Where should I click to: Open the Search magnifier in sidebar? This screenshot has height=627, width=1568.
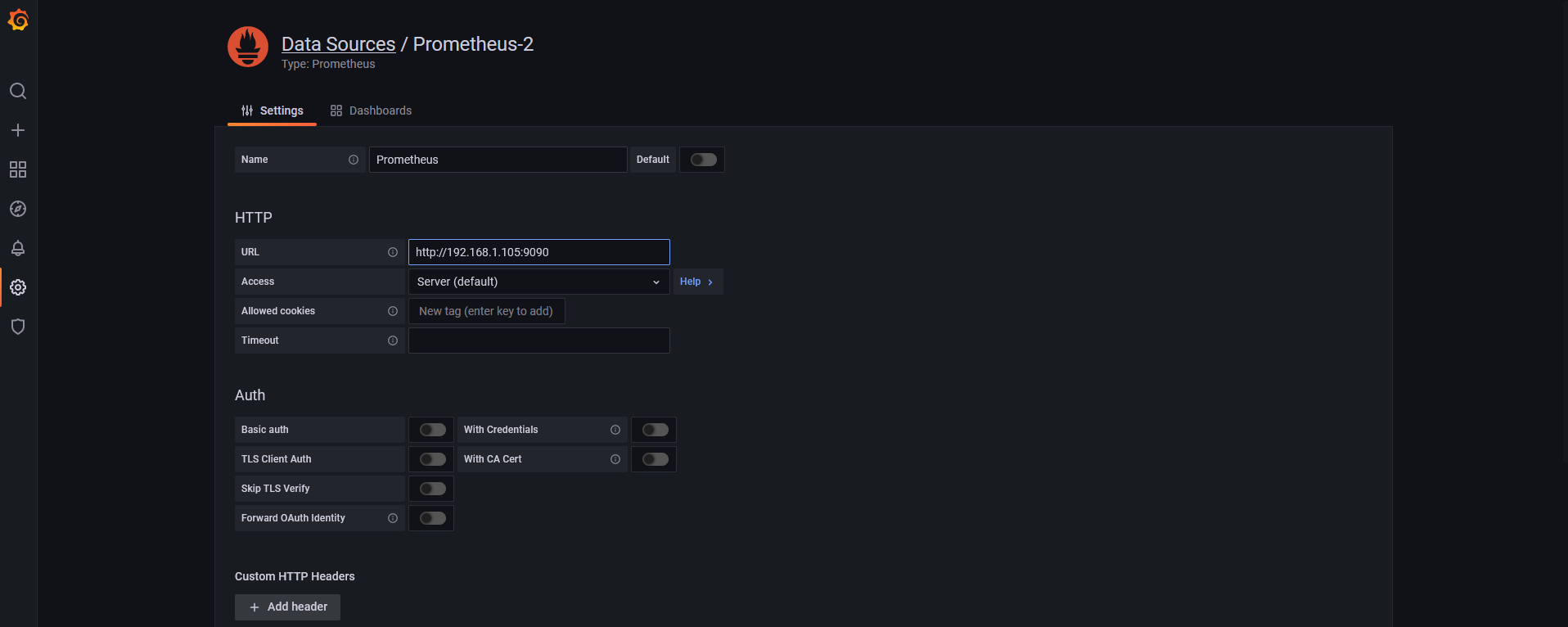coord(18,91)
